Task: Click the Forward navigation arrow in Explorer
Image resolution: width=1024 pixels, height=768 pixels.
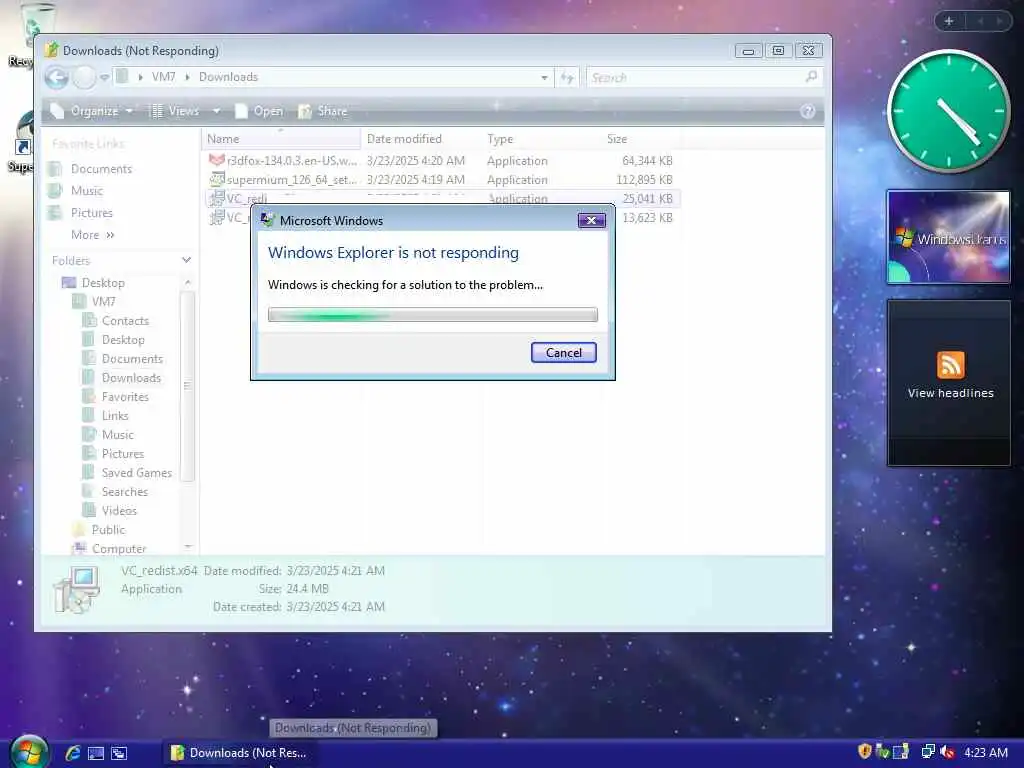Action: tap(84, 78)
